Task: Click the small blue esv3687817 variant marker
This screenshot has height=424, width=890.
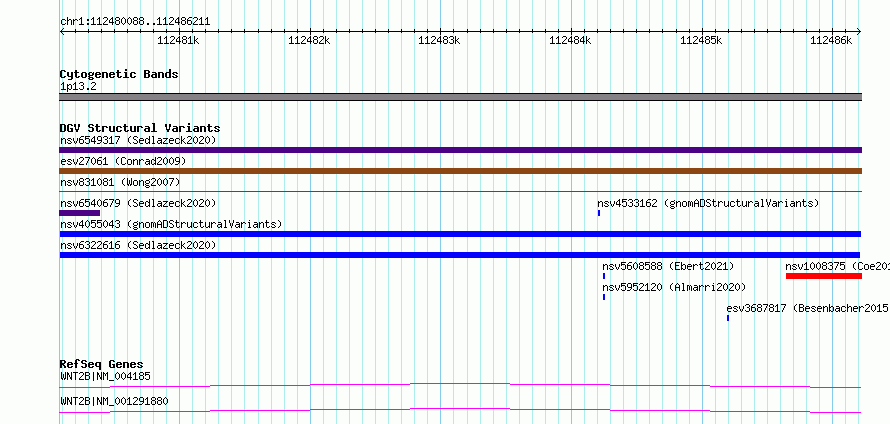Action: pos(728,318)
